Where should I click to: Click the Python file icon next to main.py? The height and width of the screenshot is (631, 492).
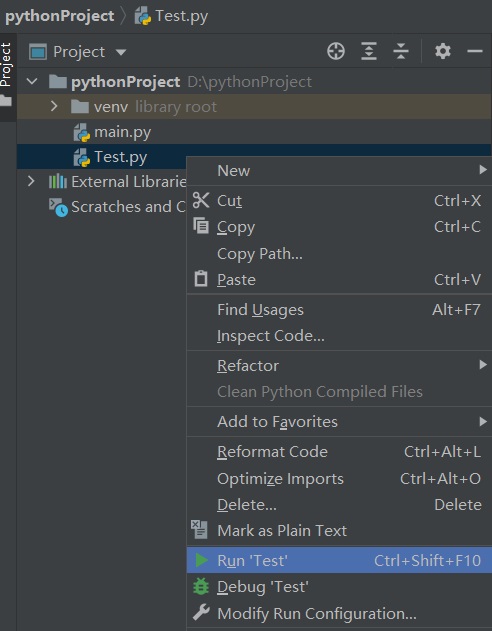point(82,133)
